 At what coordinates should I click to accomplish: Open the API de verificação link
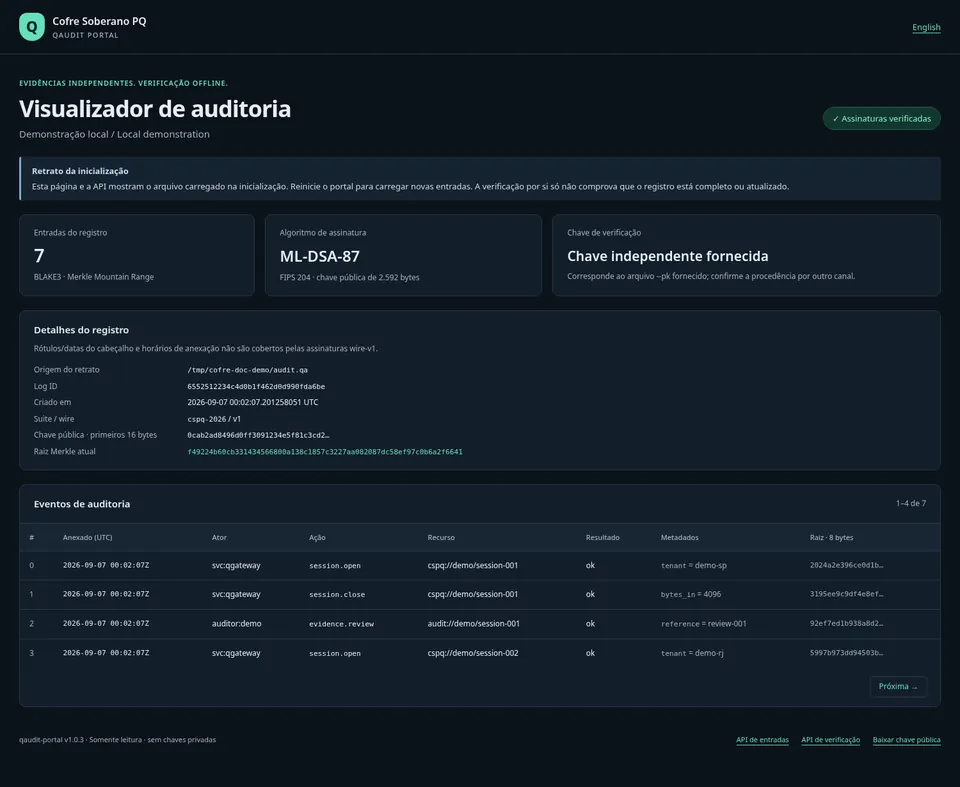coord(830,740)
